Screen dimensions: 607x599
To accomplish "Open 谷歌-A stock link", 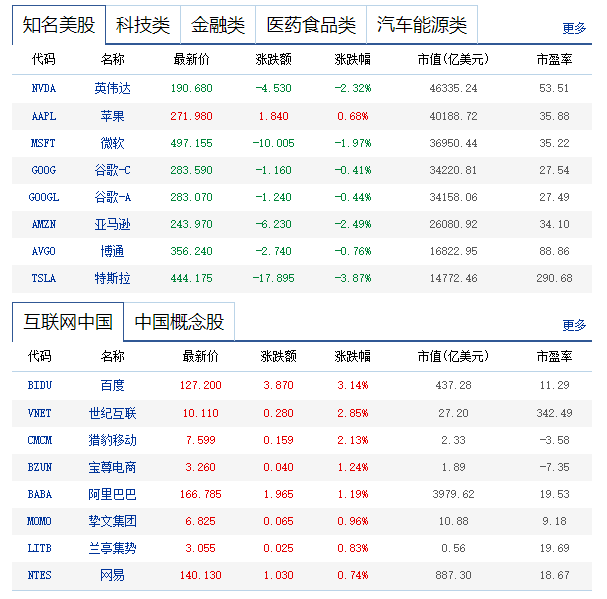I will pos(112,197).
